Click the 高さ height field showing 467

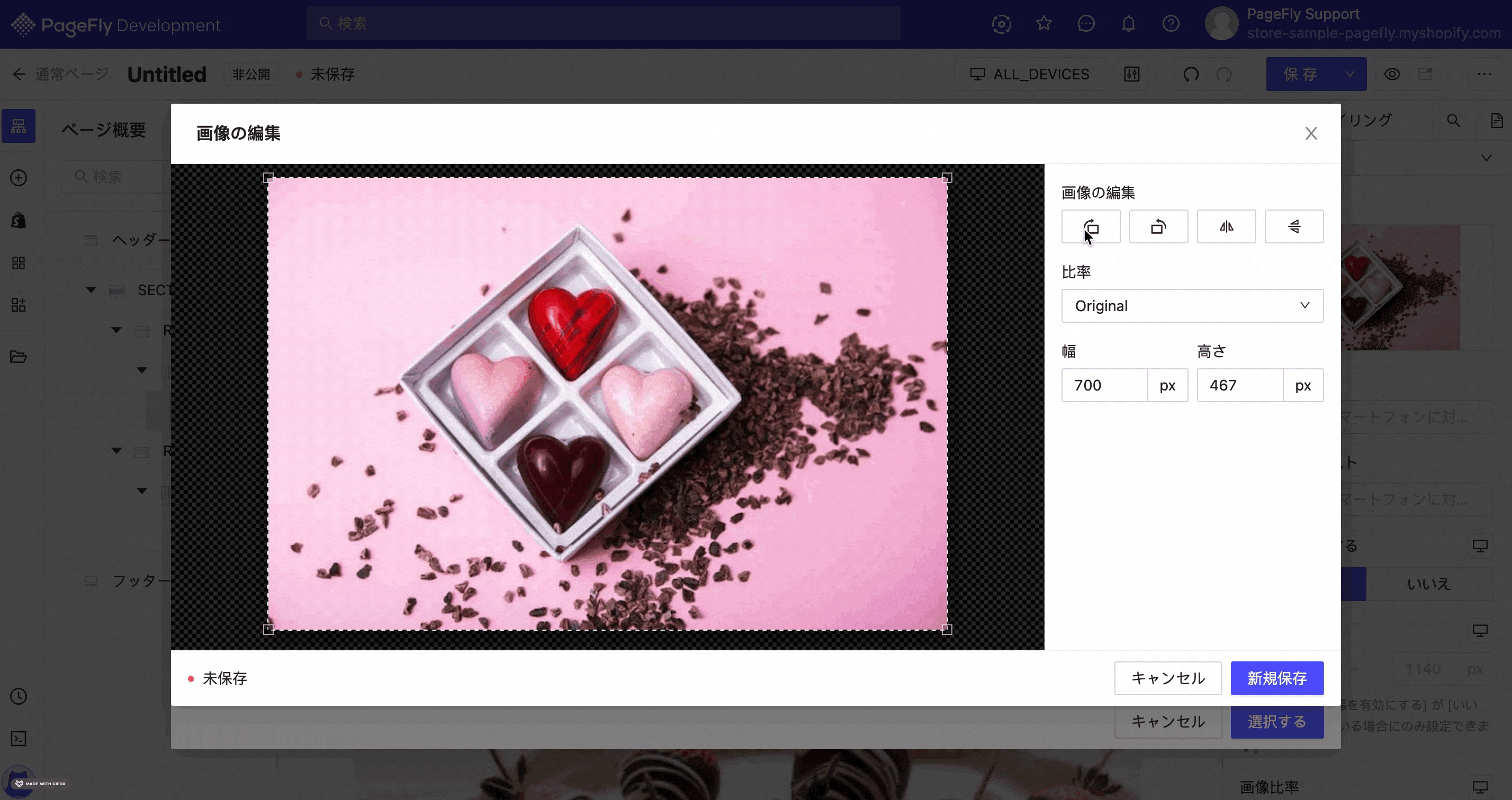tap(1240, 385)
